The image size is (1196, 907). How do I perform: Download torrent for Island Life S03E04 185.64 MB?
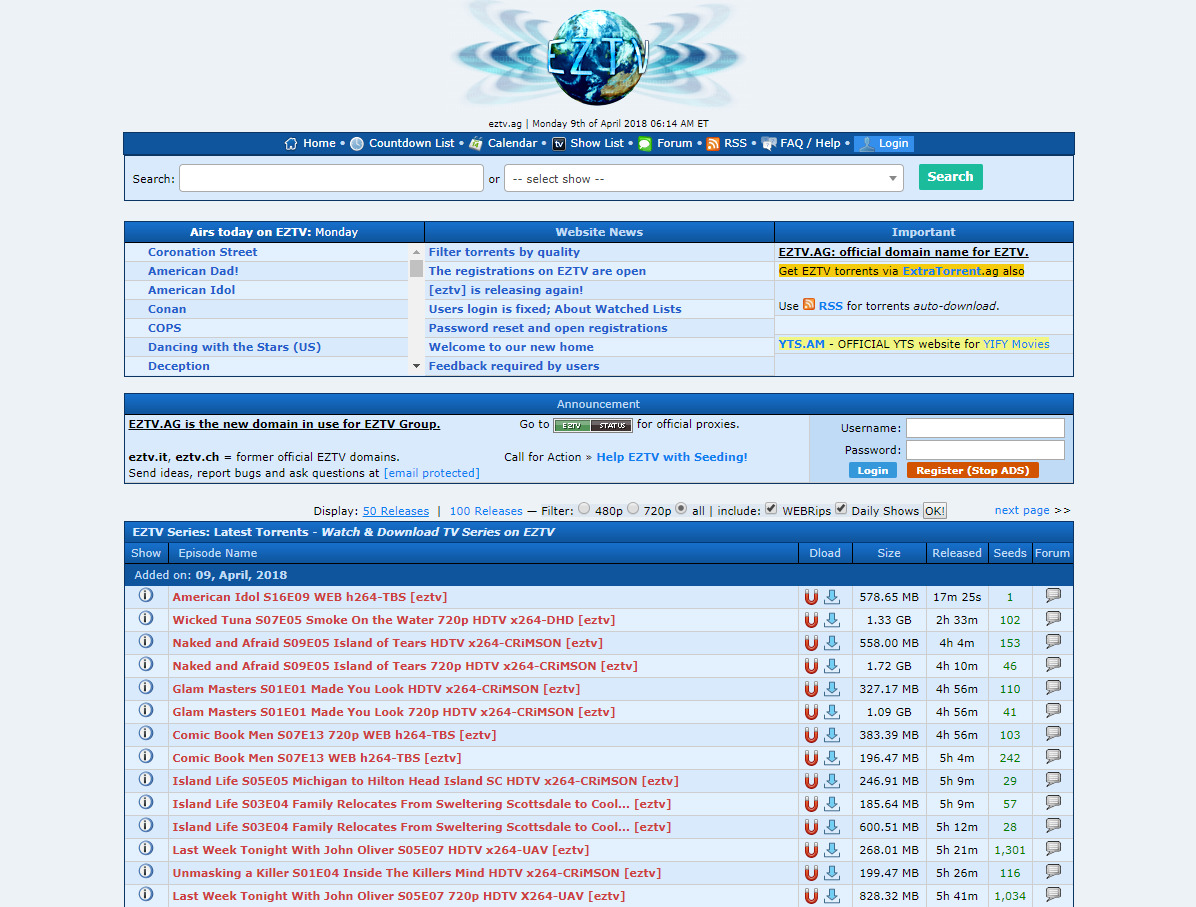[x=832, y=804]
